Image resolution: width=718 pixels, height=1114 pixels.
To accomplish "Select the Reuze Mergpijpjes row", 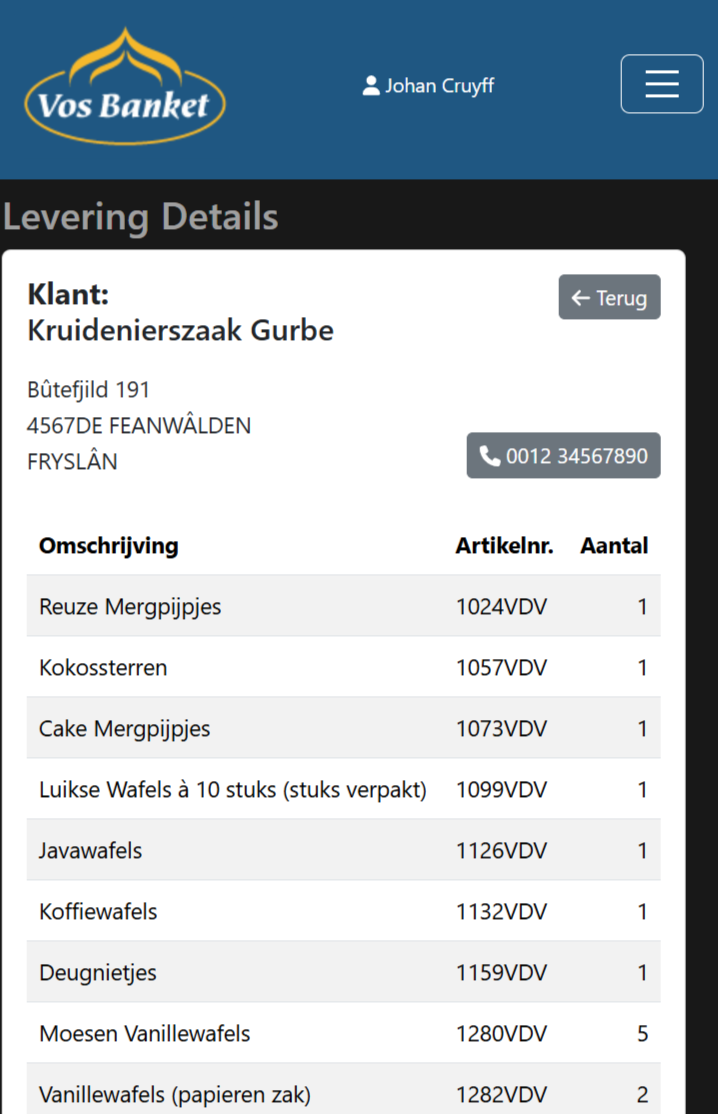I will (x=343, y=606).
